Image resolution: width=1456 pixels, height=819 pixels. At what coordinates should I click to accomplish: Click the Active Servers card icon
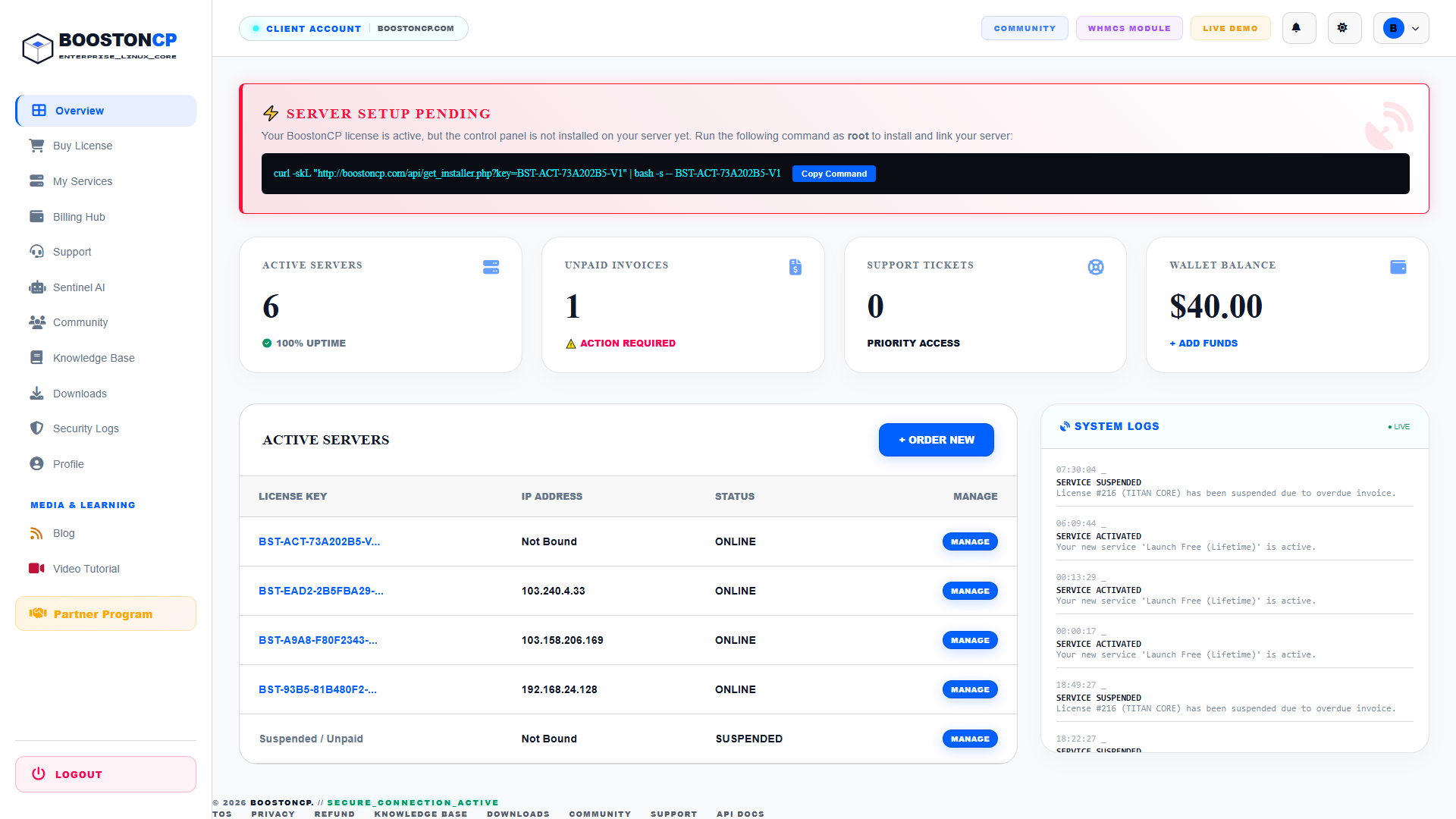coord(491,267)
